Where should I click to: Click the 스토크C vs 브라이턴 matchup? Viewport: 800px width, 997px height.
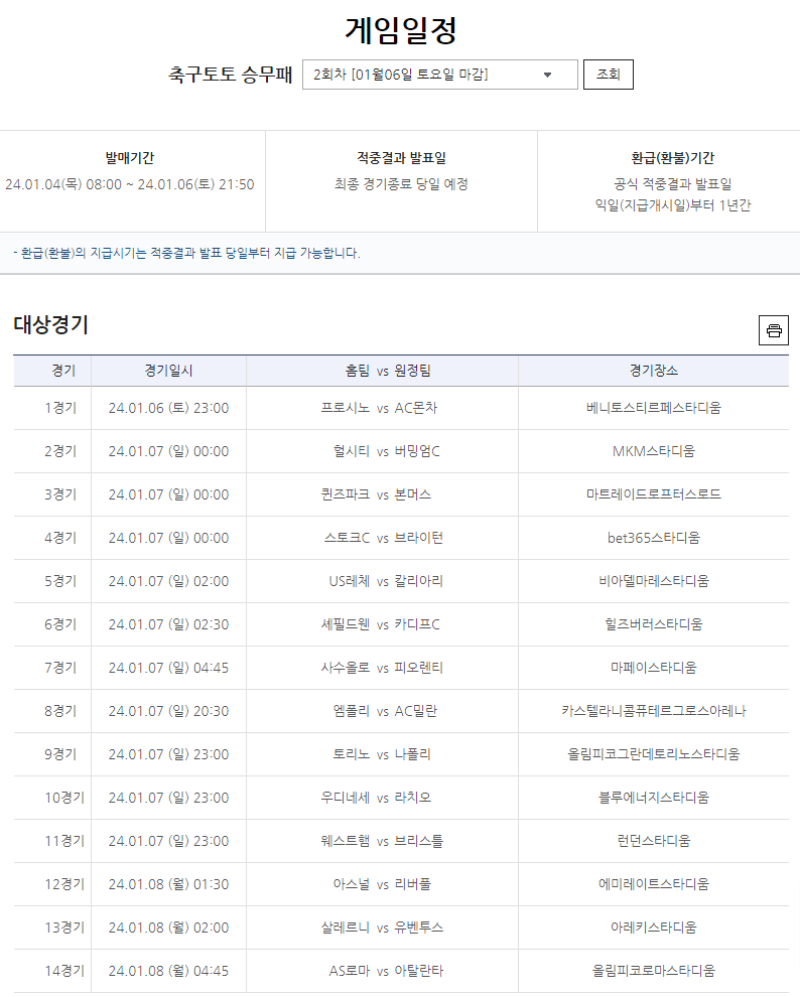pos(383,538)
